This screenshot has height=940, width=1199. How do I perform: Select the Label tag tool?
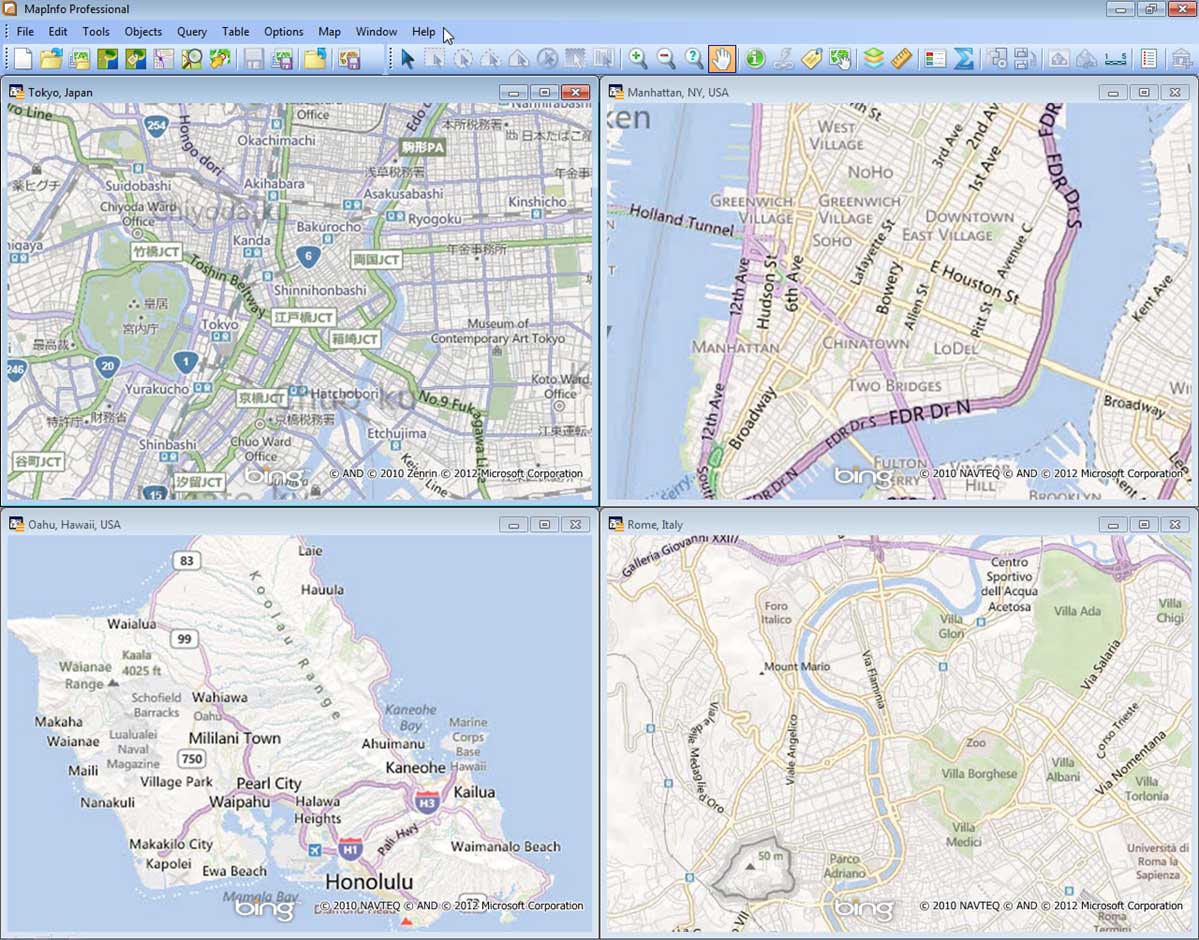pyautogui.click(x=811, y=59)
